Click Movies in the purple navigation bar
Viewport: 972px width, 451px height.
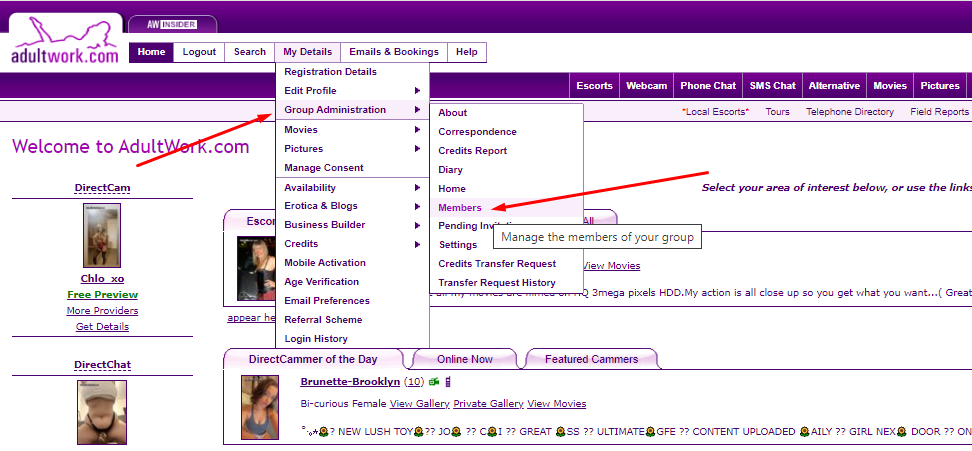pos(890,86)
